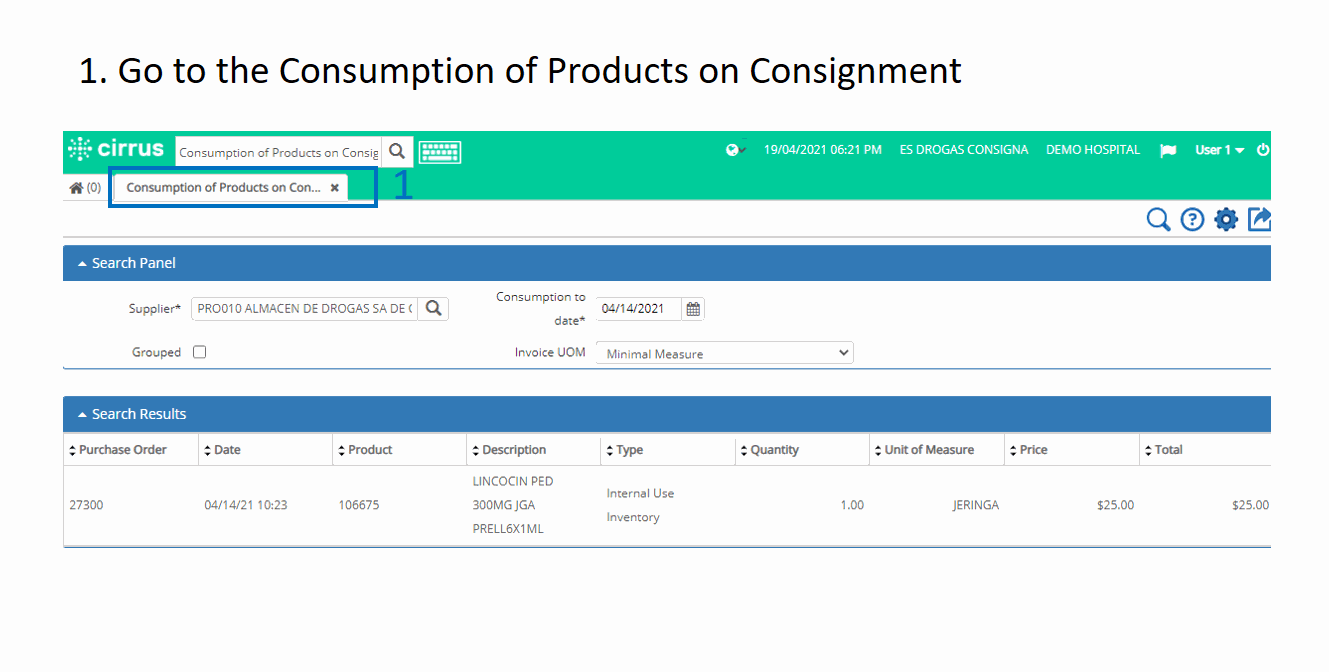Click the top search input field
Image resolution: width=1329 pixels, height=672 pixels.
click(278, 152)
